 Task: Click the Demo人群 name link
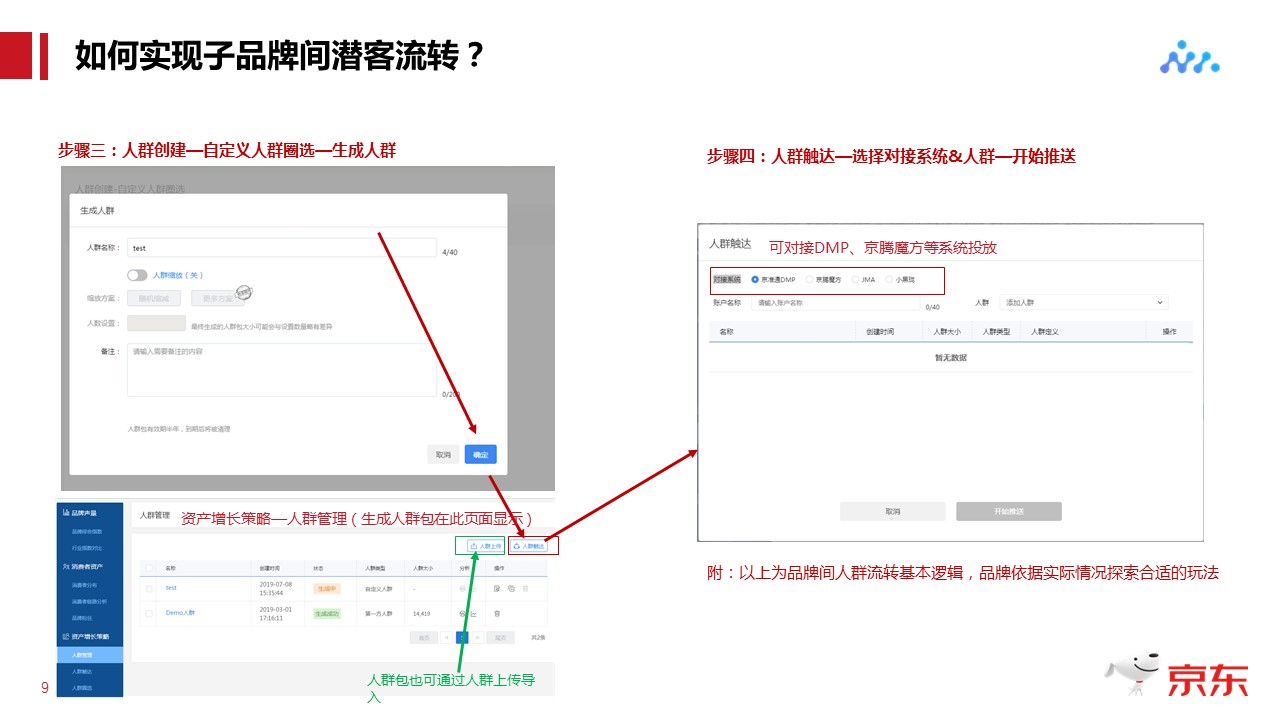pos(181,613)
